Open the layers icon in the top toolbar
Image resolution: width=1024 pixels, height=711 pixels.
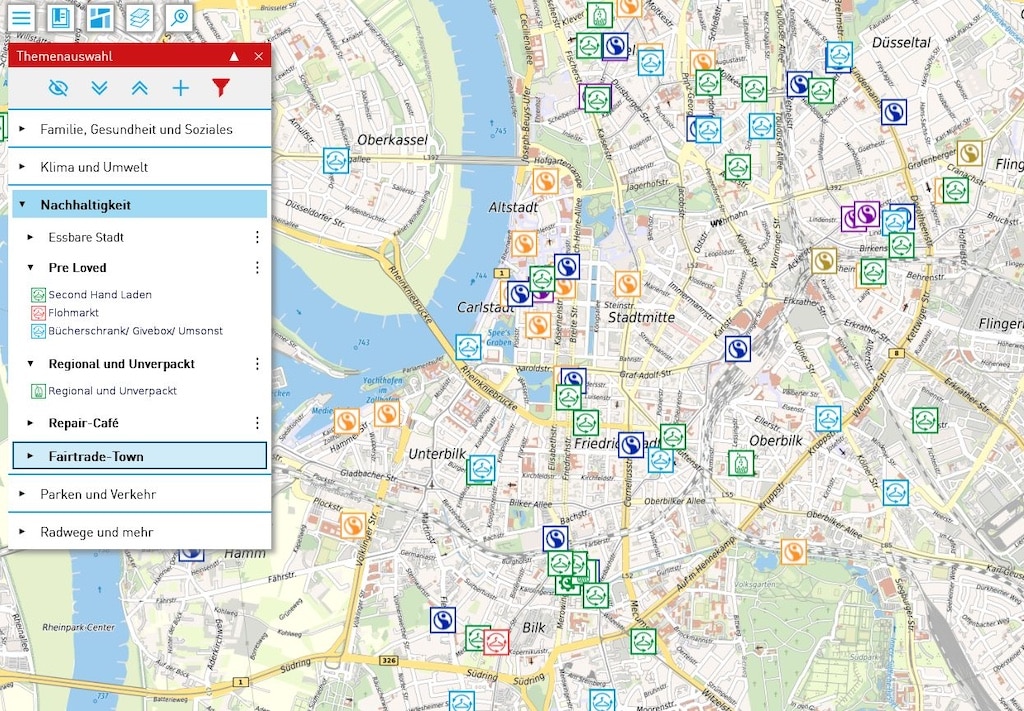tap(141, 17)
